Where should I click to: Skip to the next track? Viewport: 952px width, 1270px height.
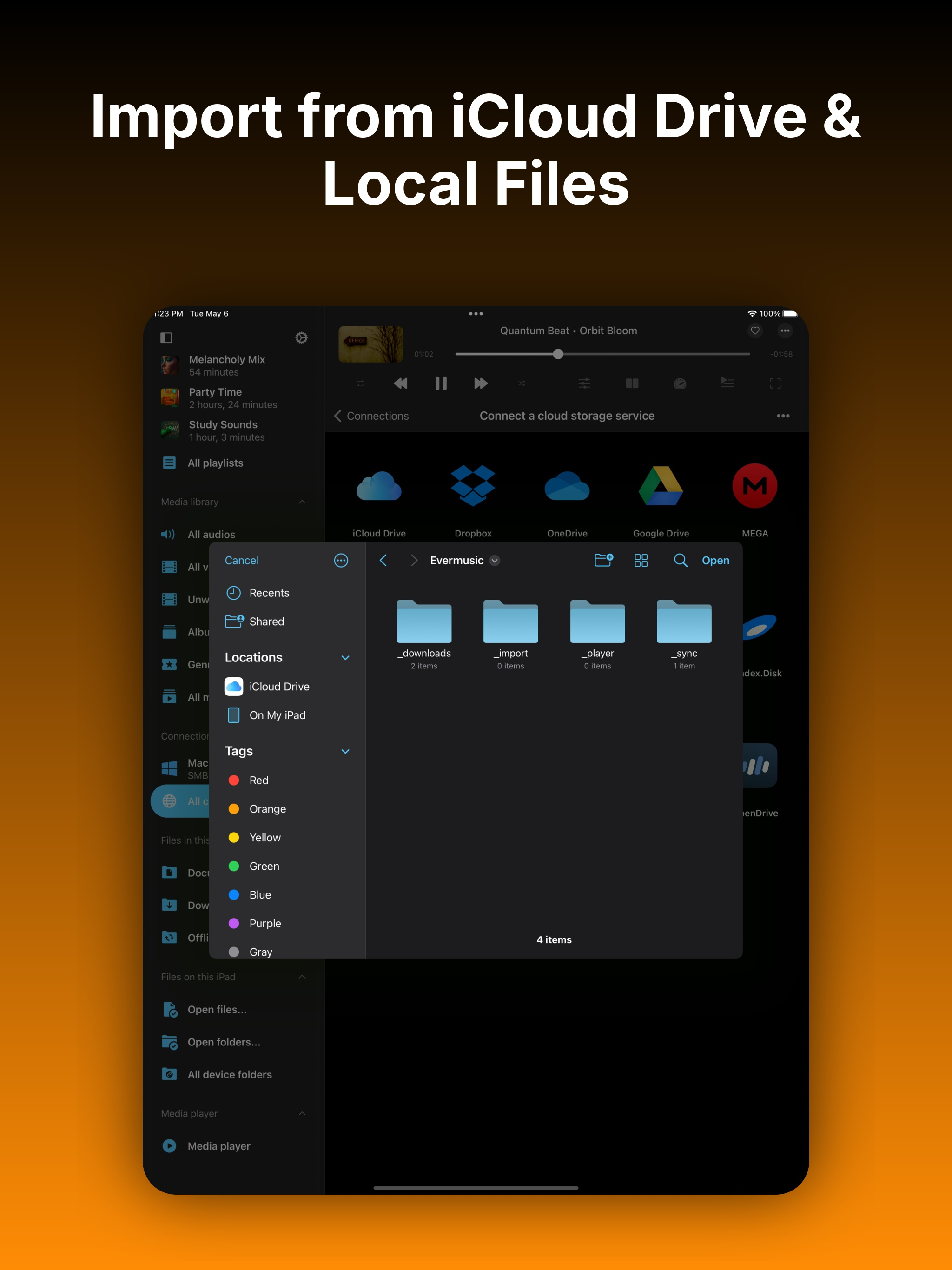click(x=481, y=384)
